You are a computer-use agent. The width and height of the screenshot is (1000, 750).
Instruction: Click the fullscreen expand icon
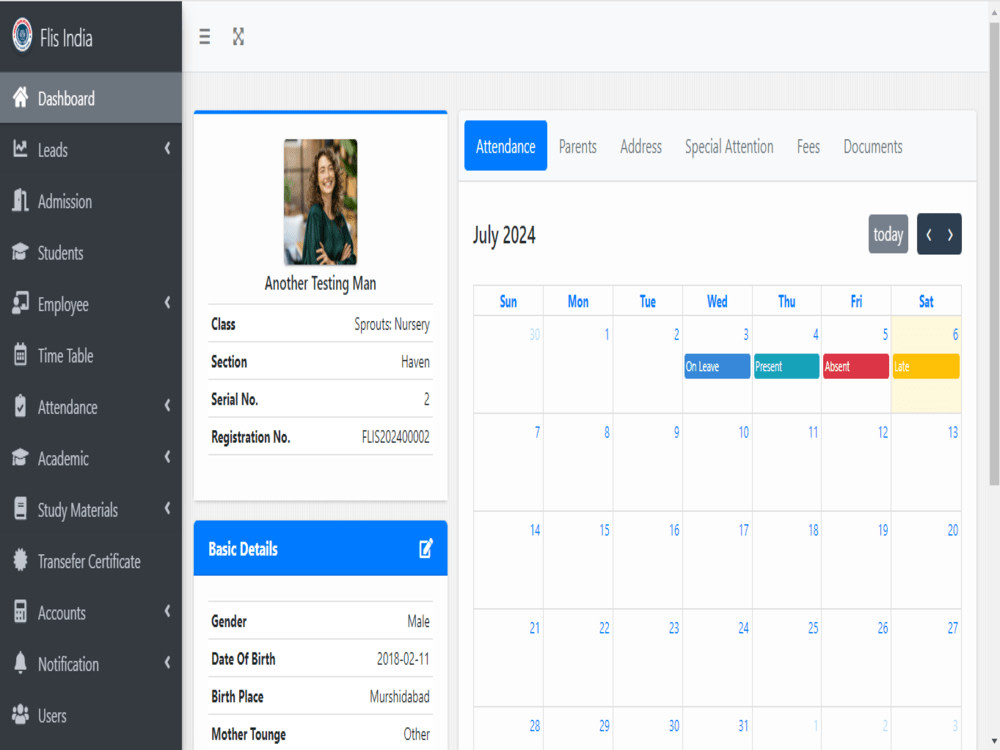(x=239, y=36)
